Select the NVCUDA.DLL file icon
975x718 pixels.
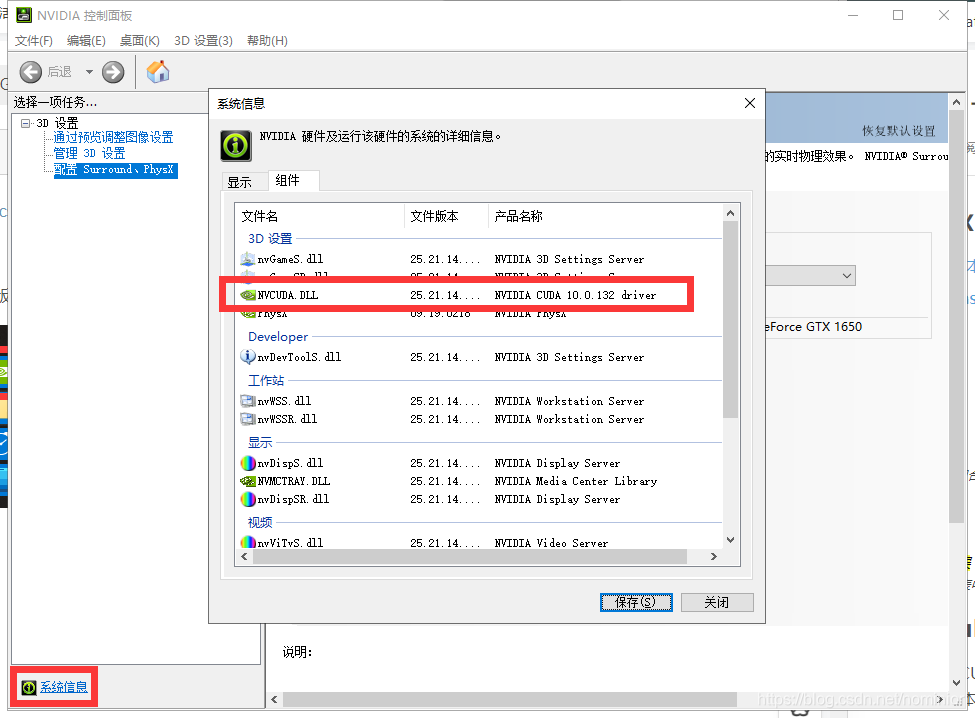247,295
